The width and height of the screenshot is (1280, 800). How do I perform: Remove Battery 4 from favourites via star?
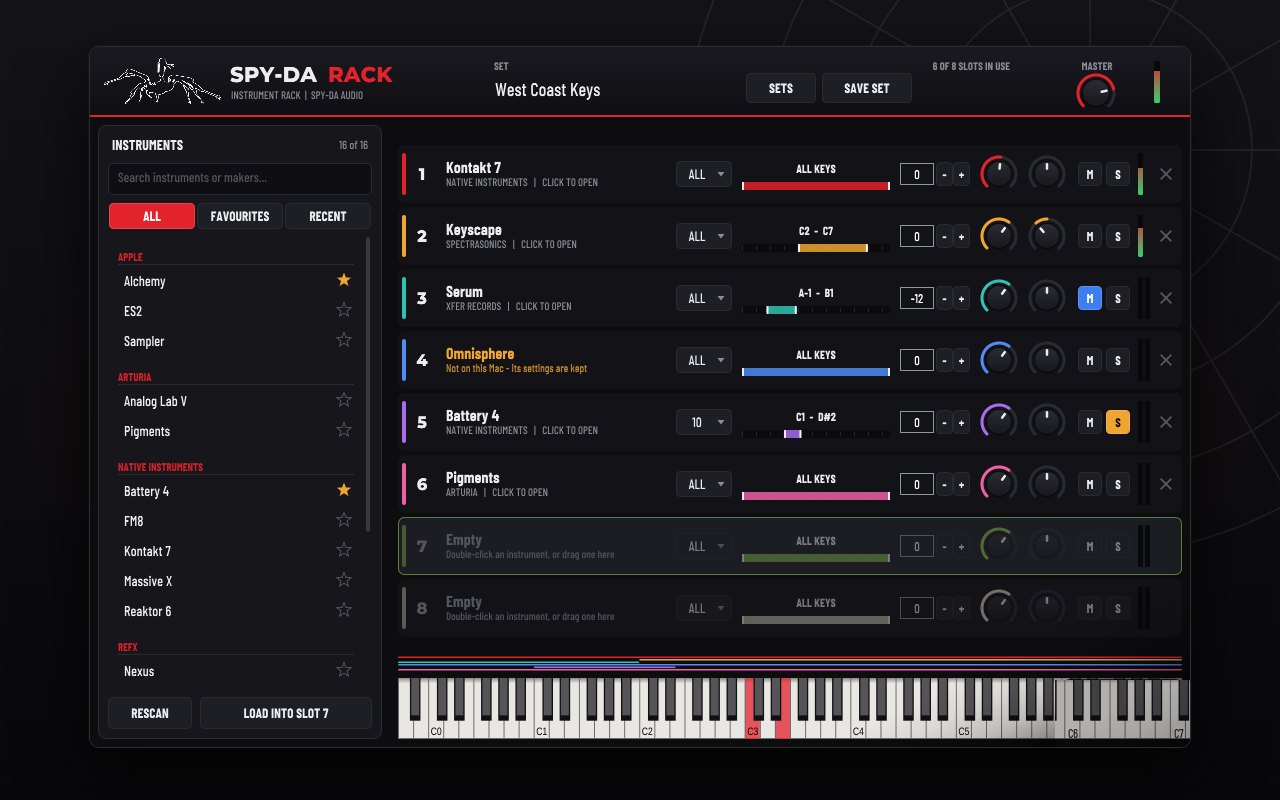pos(344,490)
